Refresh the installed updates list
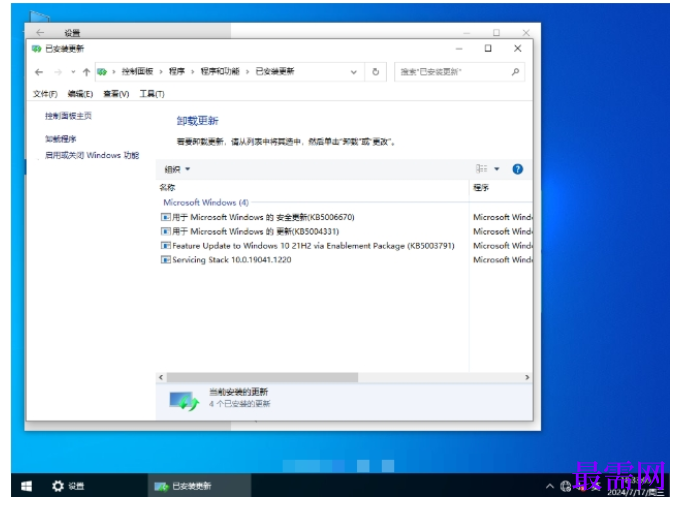Viewport: 684px width, 507px height. click(x=375, y=72)
